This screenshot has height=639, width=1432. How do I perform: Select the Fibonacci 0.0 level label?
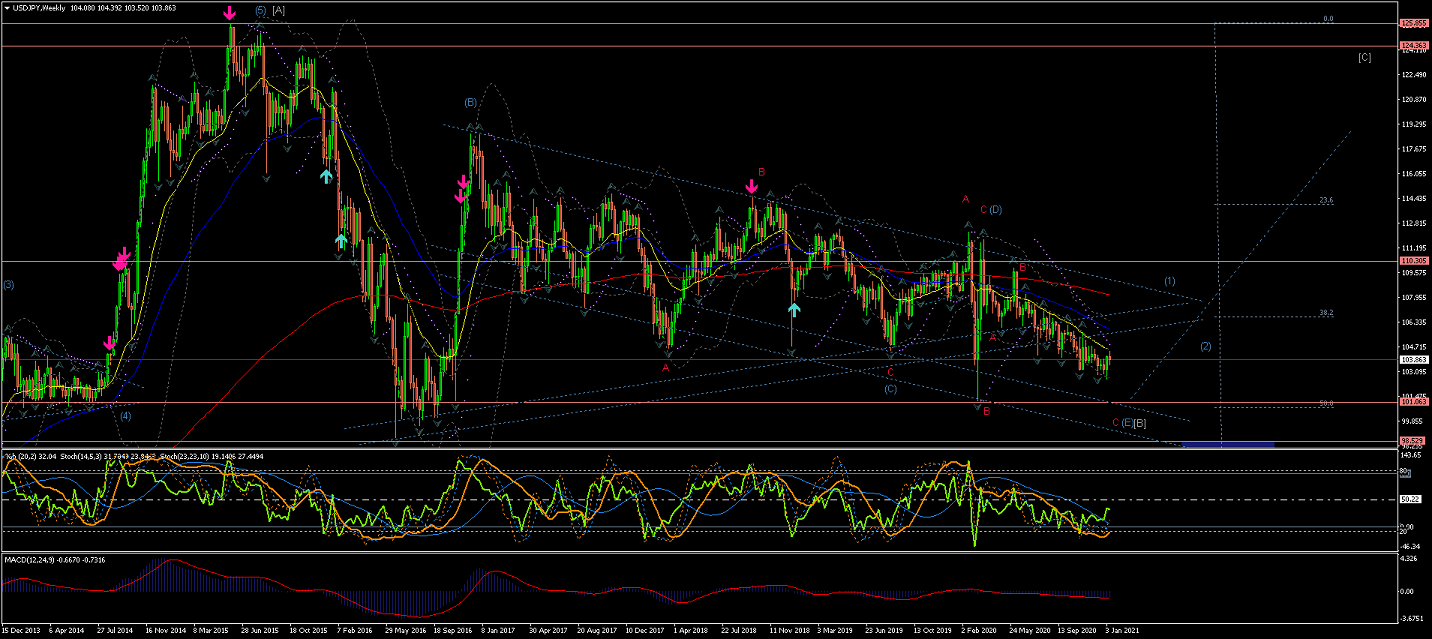point(1328,18)
